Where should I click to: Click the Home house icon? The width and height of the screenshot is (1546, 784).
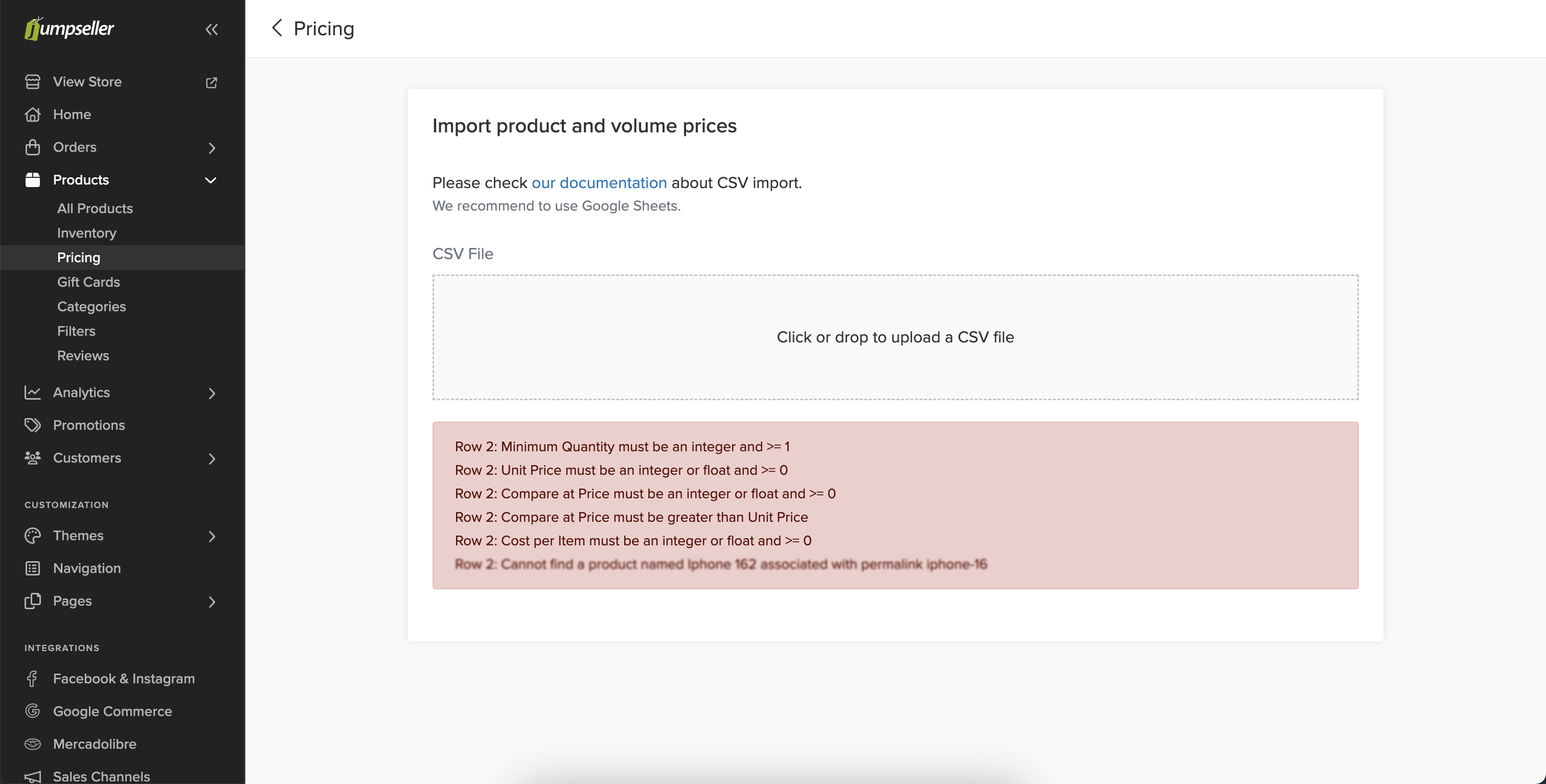pos(32,114)
